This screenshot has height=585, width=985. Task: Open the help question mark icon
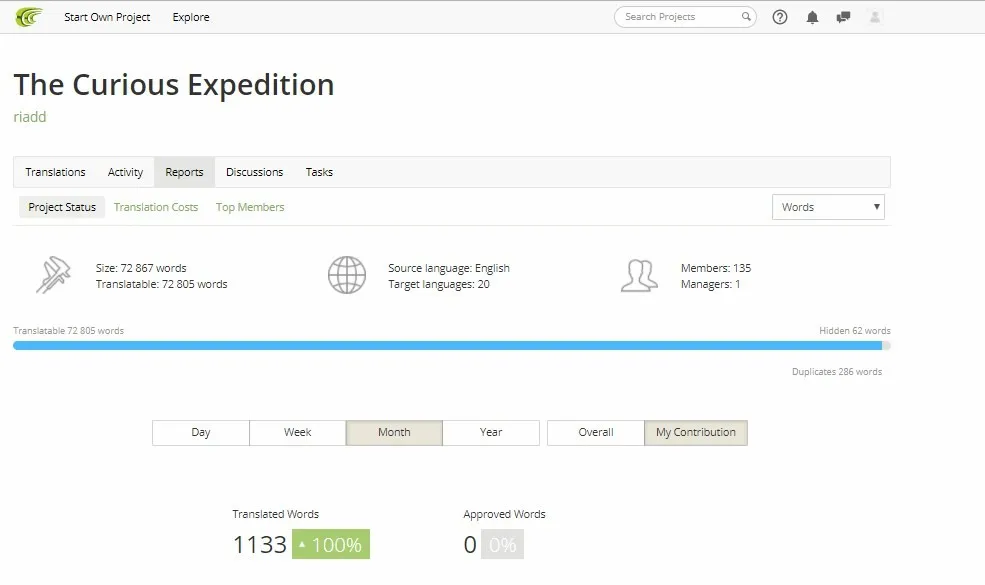(x=780, y=17)
